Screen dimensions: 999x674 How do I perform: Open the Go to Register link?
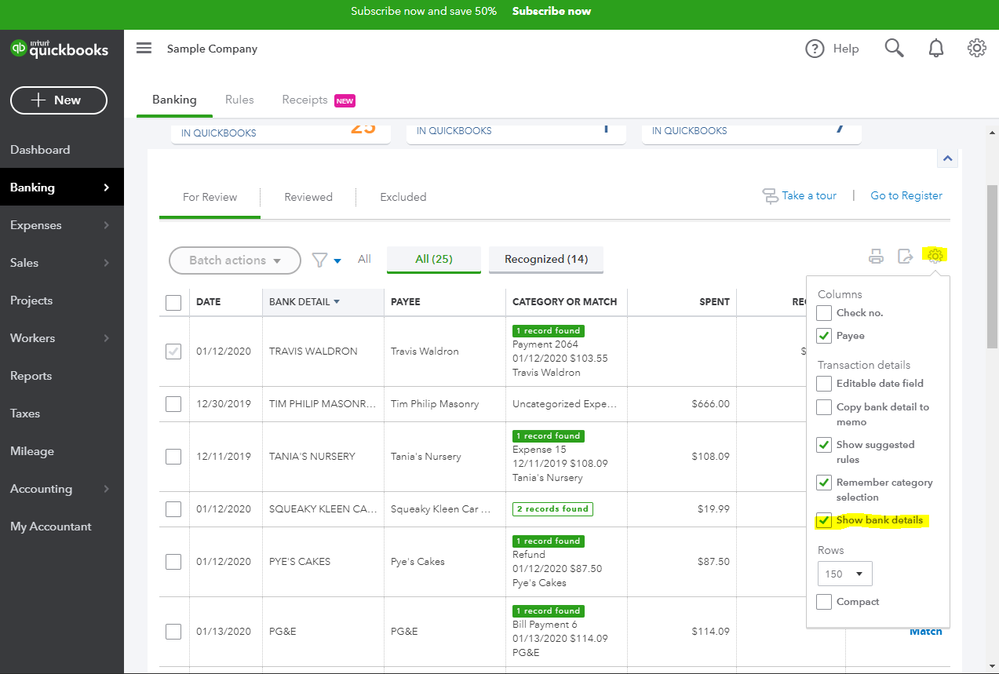[x=906, y=196]
